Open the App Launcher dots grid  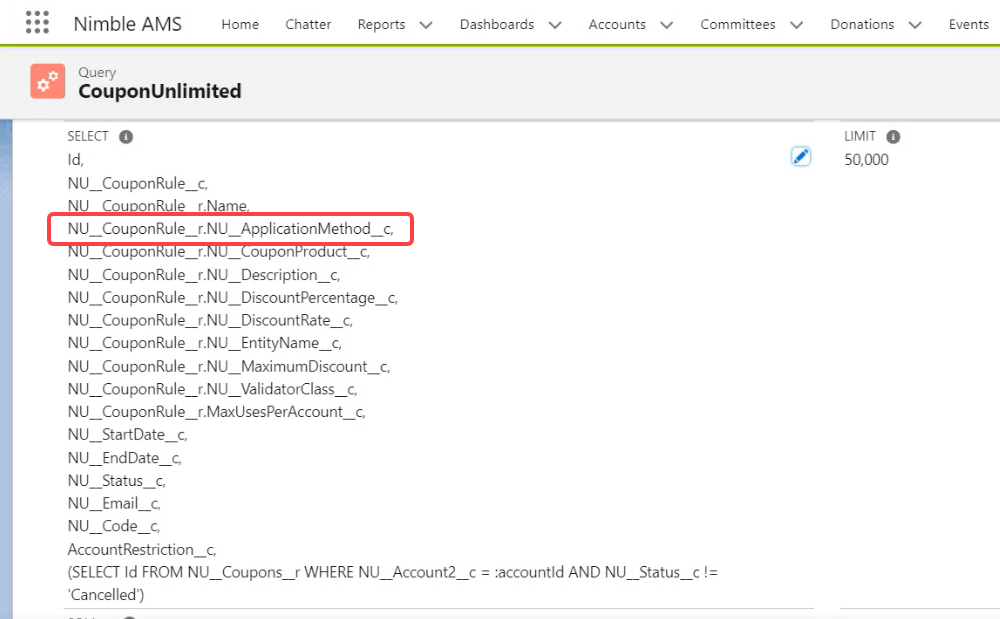point(37,23)
